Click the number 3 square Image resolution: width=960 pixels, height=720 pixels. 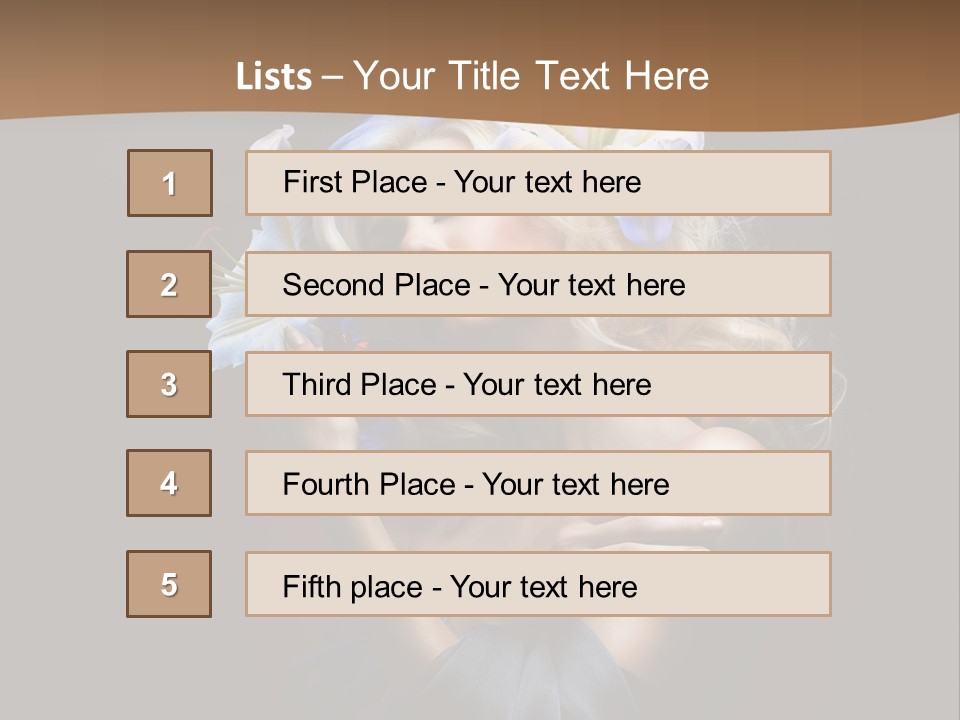coord(169,384)
